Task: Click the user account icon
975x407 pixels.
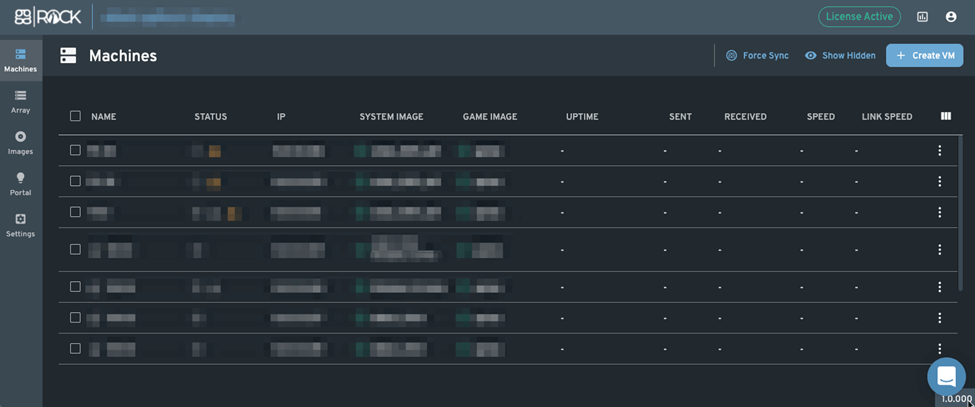Action: tap(951, 17)
